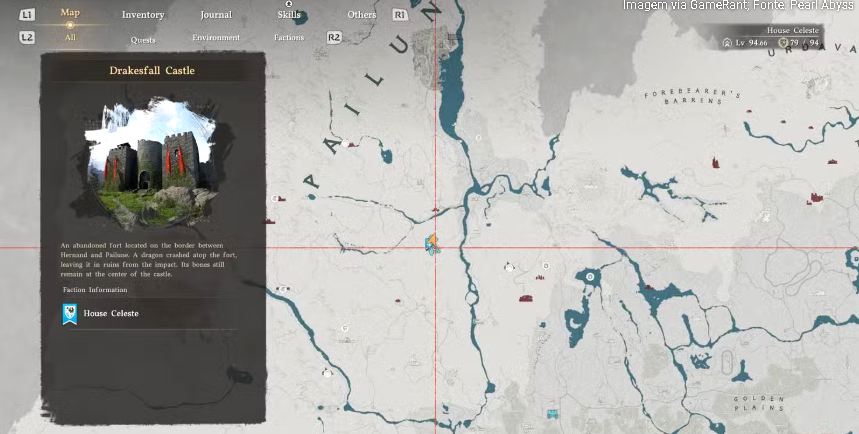
Task: Filter map markers by Factions
Action: pyautogui.click(x=289, y=38)
